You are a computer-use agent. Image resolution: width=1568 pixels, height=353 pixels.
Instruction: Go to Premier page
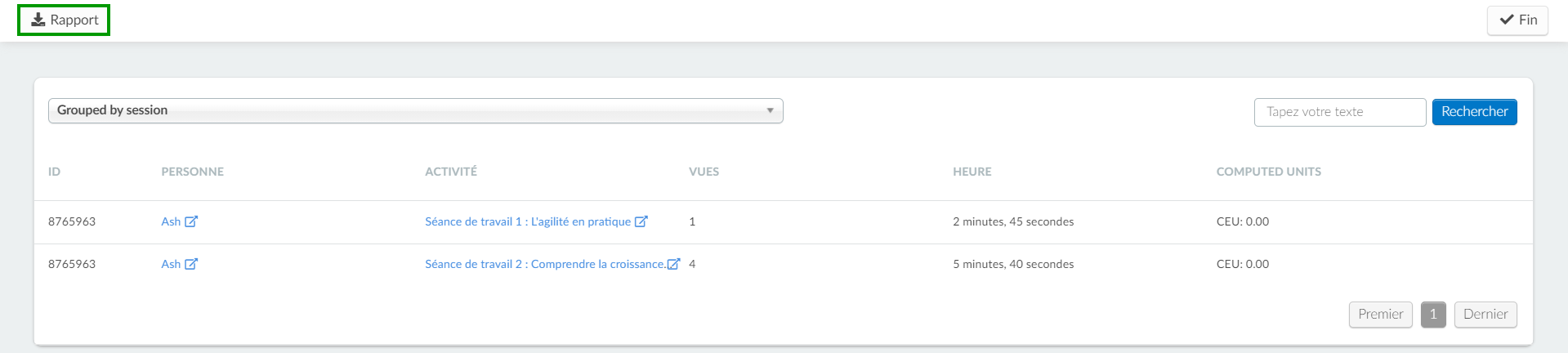click(1380, 315)
